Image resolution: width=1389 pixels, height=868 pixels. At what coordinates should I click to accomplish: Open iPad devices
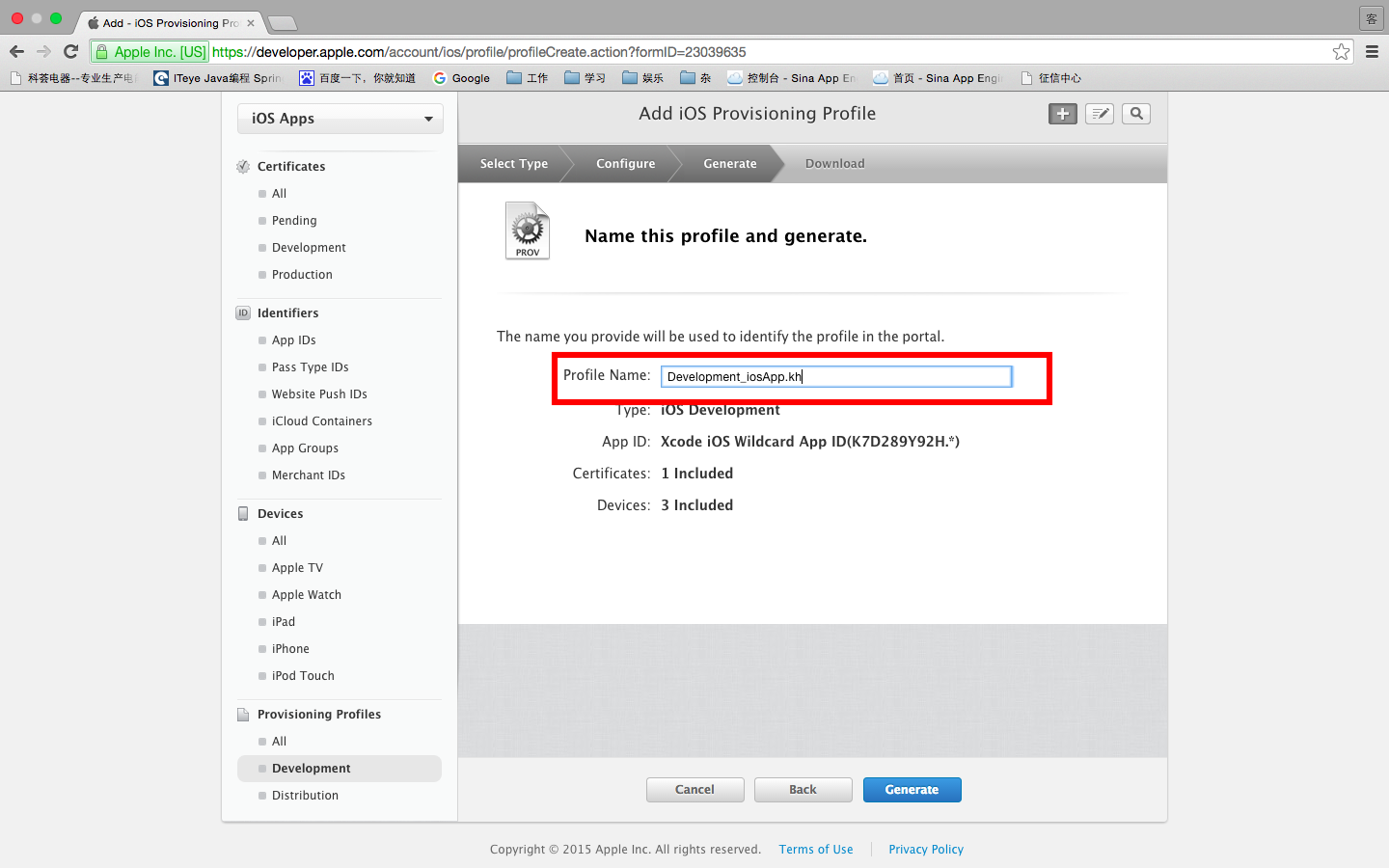coord(283,622)
